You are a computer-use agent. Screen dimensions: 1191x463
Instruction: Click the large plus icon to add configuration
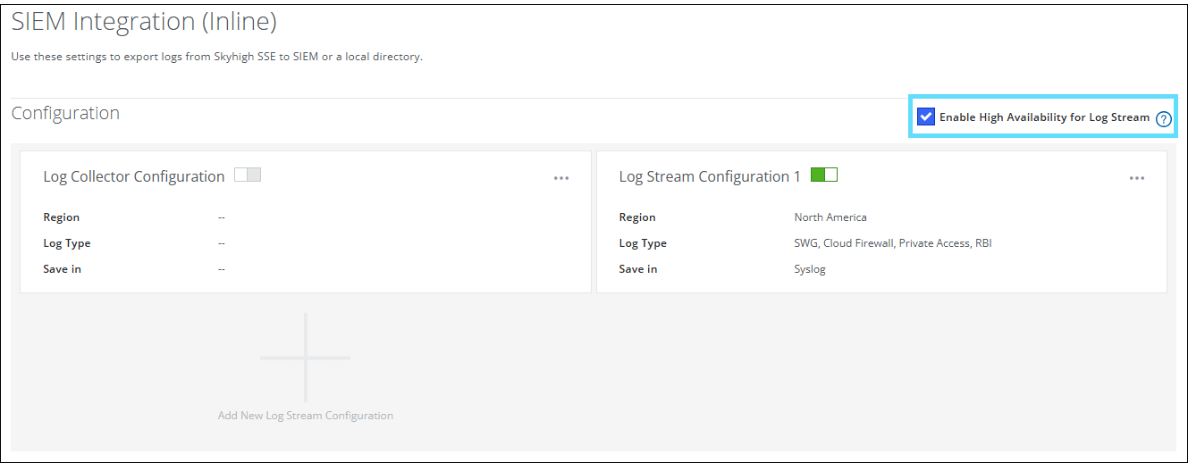[305, 357]
